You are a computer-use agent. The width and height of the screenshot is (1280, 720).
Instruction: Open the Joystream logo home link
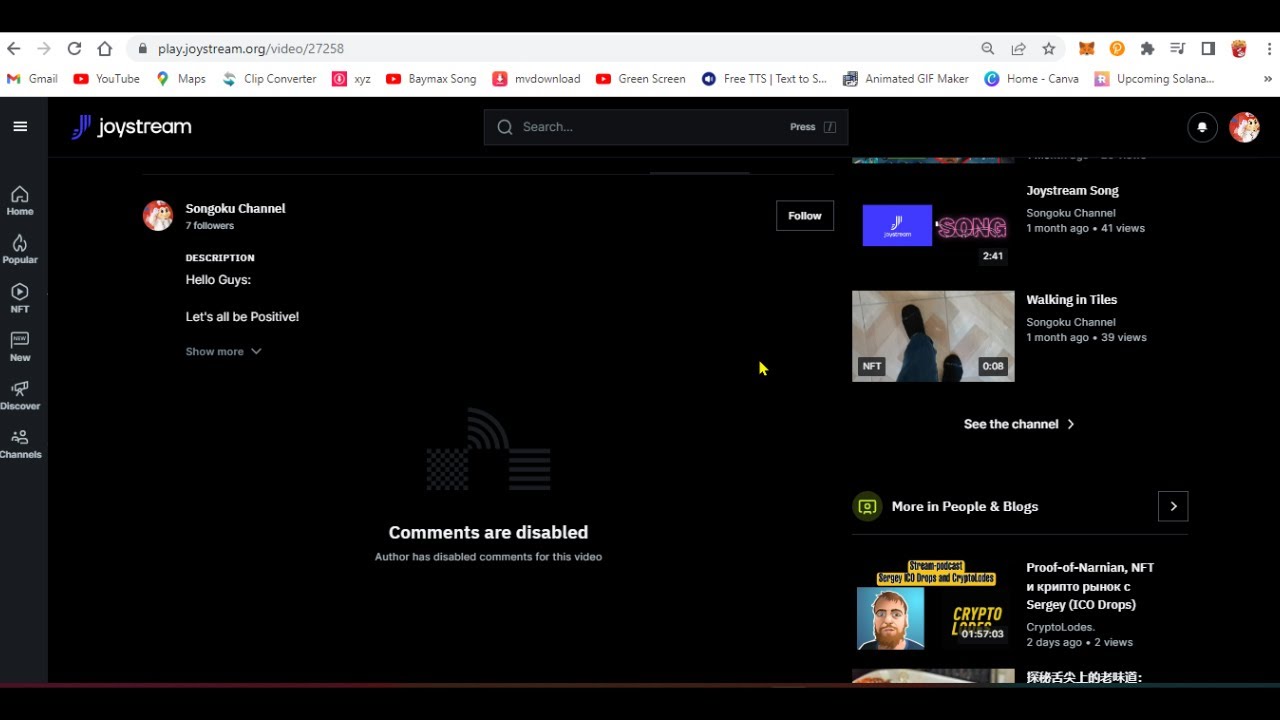tap(131, 127)
